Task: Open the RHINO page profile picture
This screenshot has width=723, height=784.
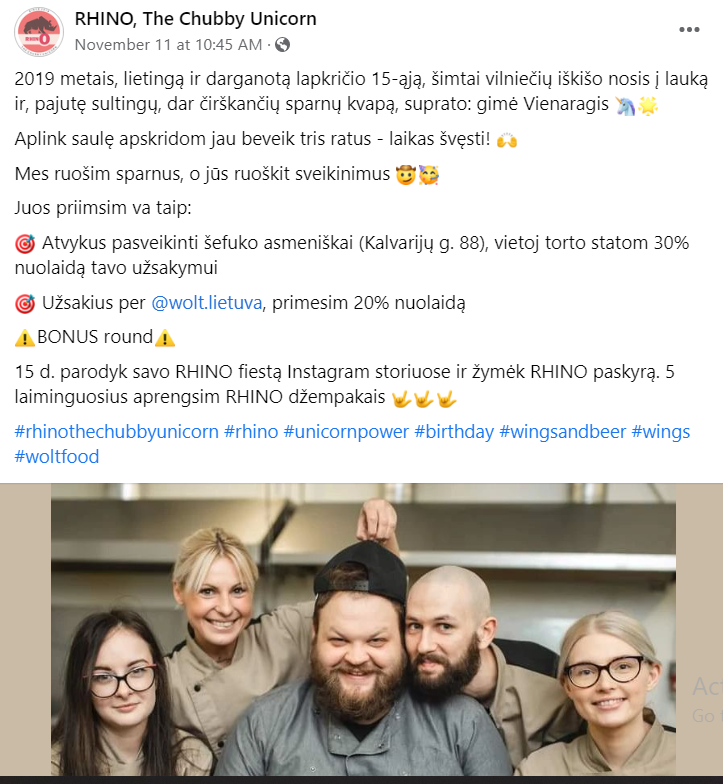Action: 38,32
